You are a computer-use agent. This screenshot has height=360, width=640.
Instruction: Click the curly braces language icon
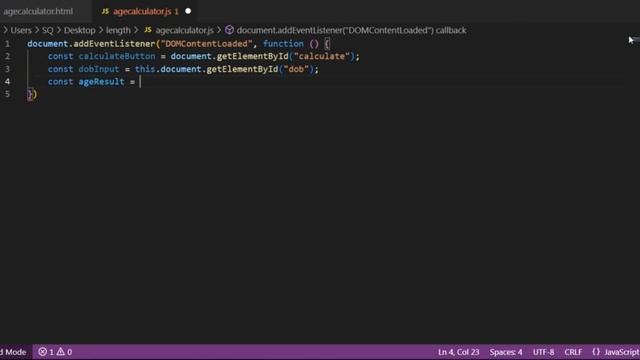point(596,352)
